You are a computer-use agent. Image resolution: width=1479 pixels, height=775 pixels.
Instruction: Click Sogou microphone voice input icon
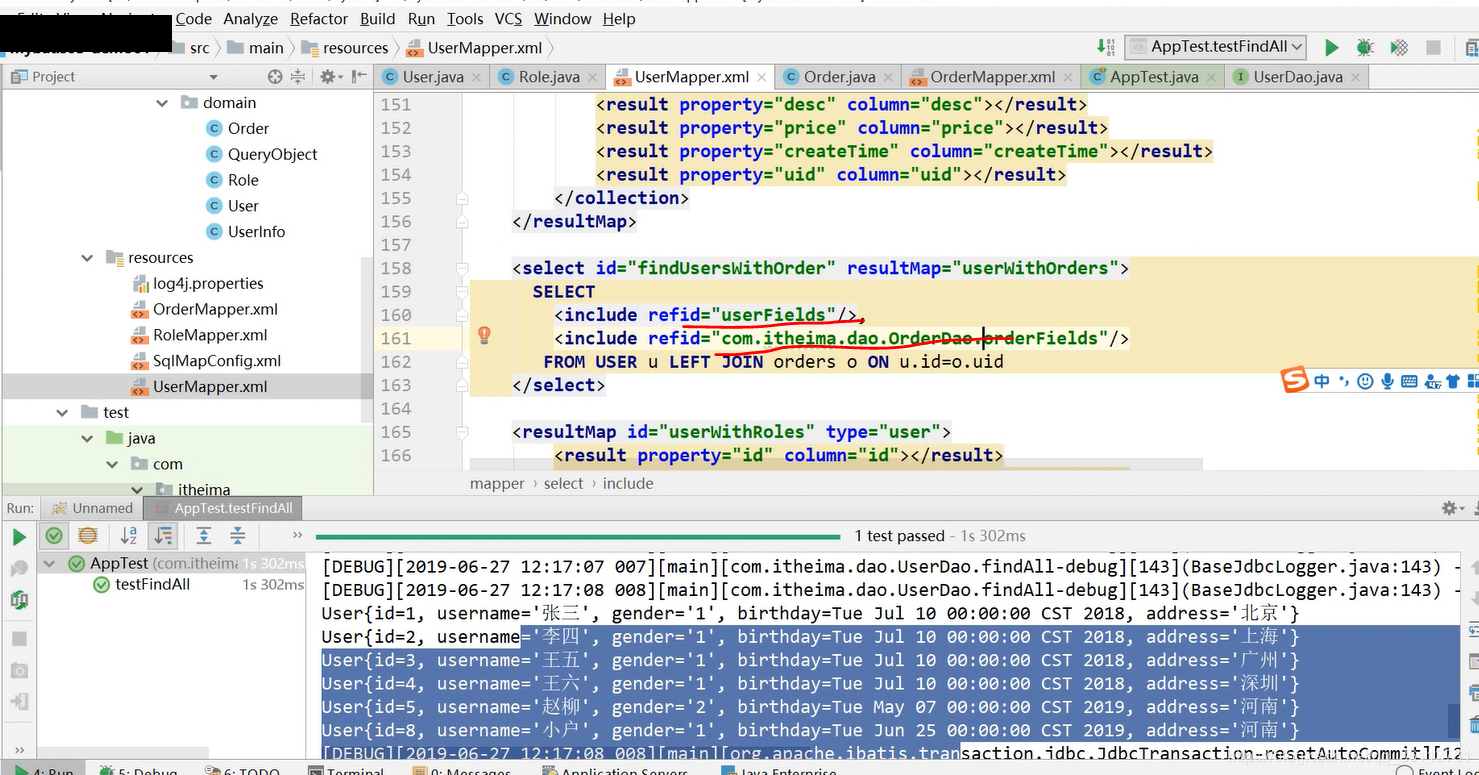(x=1387, y=381)
